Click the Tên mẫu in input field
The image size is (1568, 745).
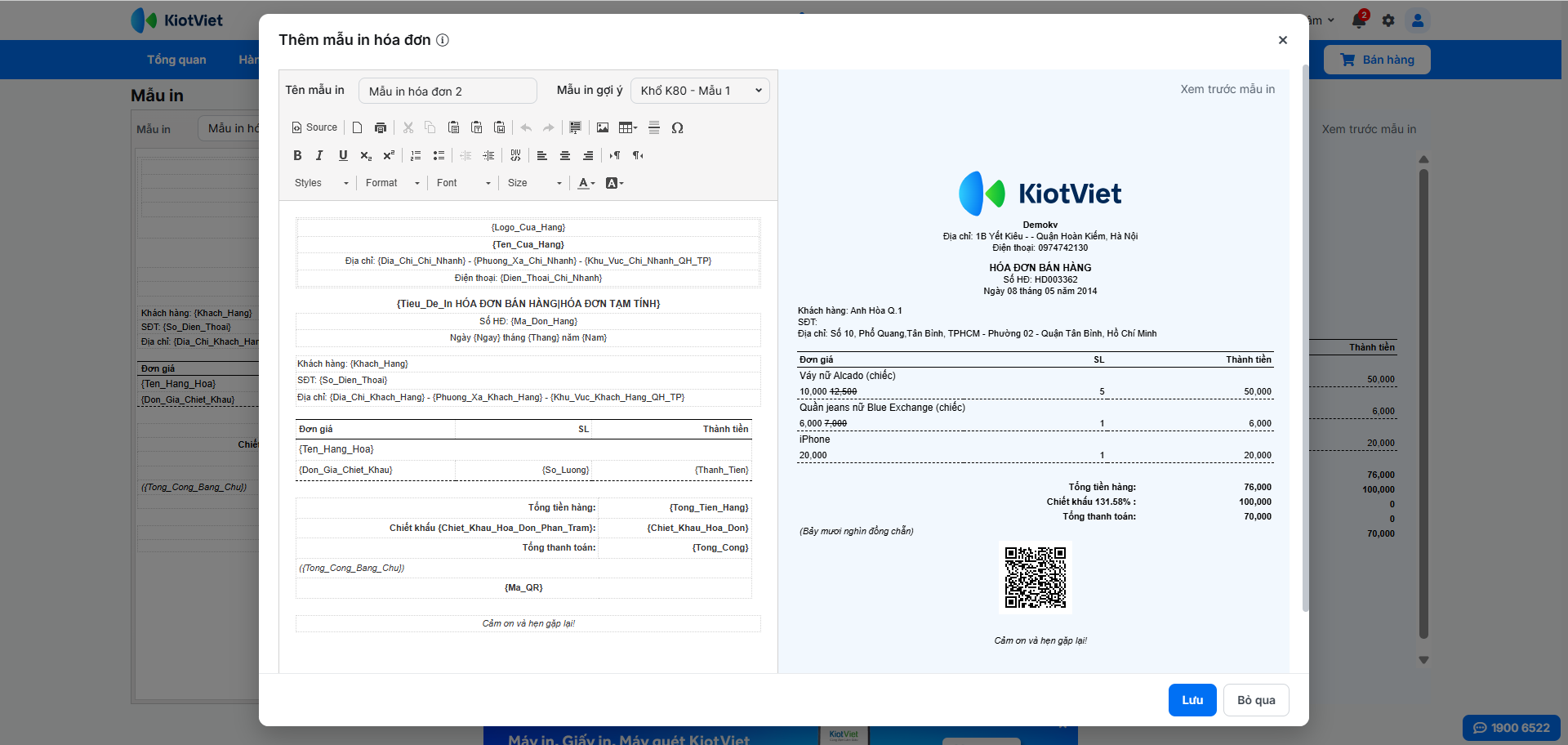tap(448, 91)
